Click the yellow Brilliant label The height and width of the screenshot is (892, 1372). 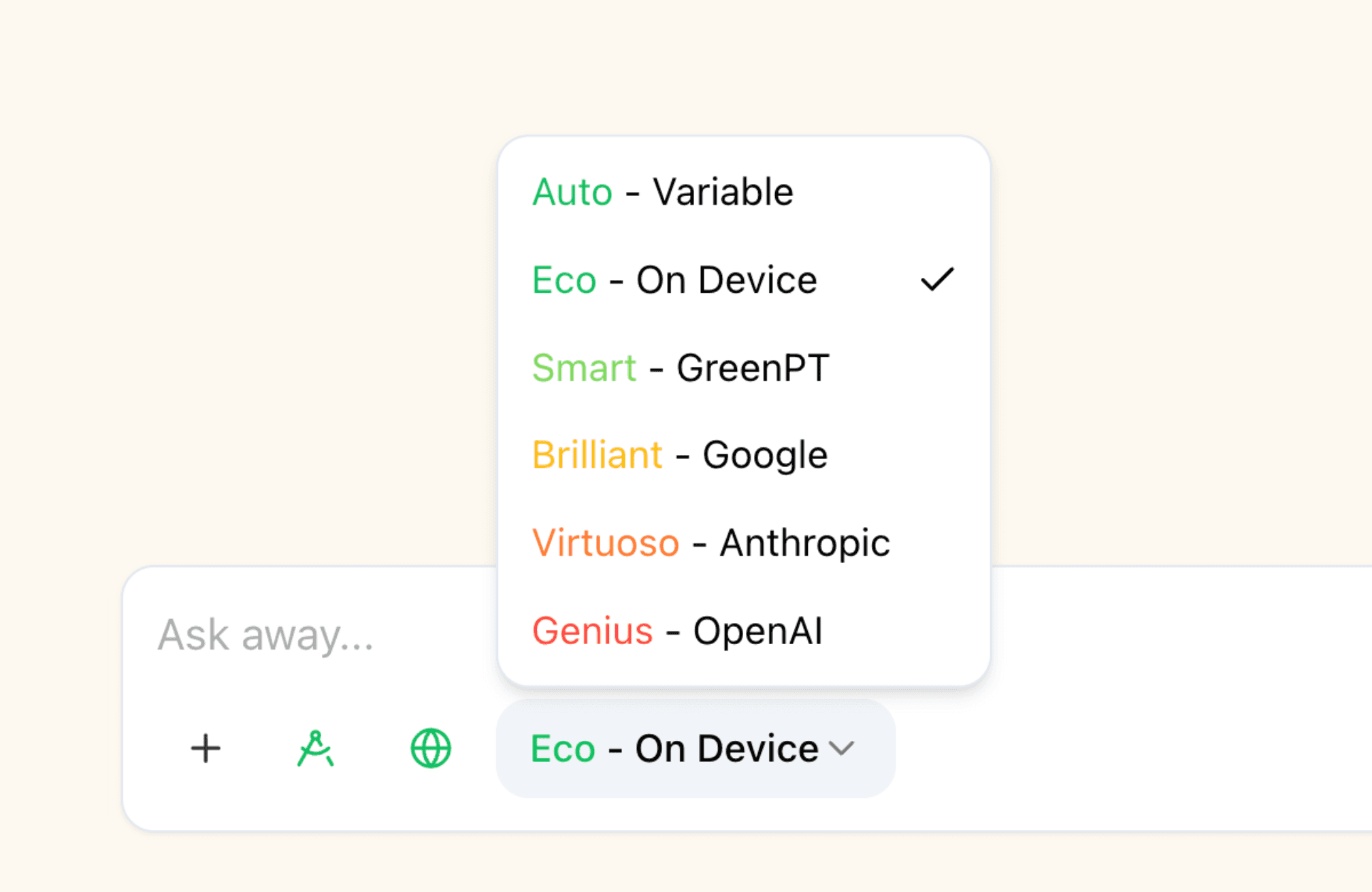click(598, 455)
